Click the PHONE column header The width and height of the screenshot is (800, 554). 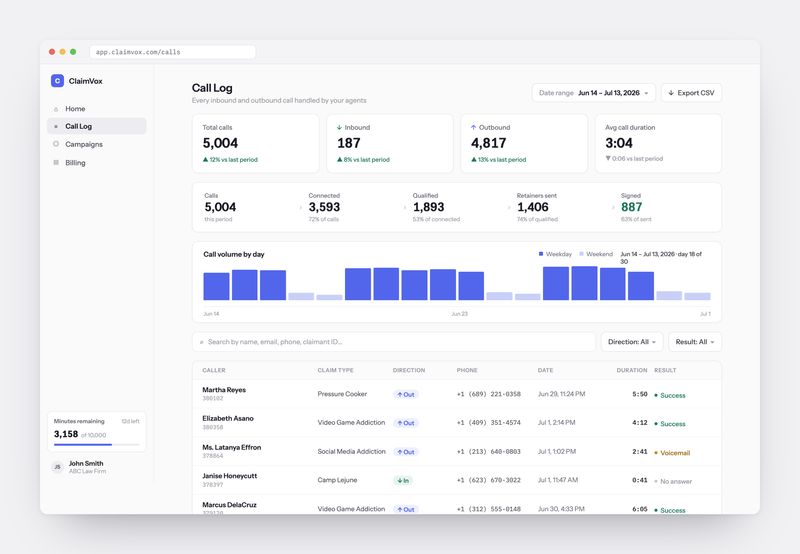pos(467,370)
